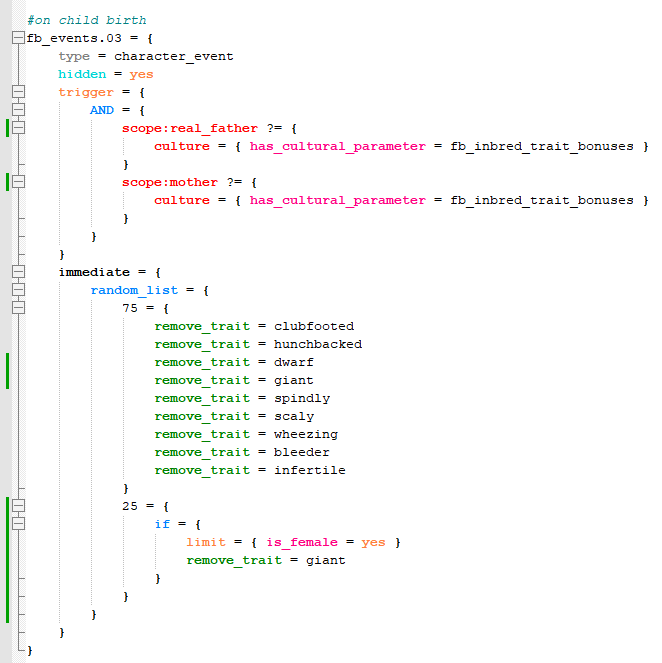Collapse the fb_events.03 block fold marker
The width and height of the screenshot is (662, 663).
click(18, 38)
